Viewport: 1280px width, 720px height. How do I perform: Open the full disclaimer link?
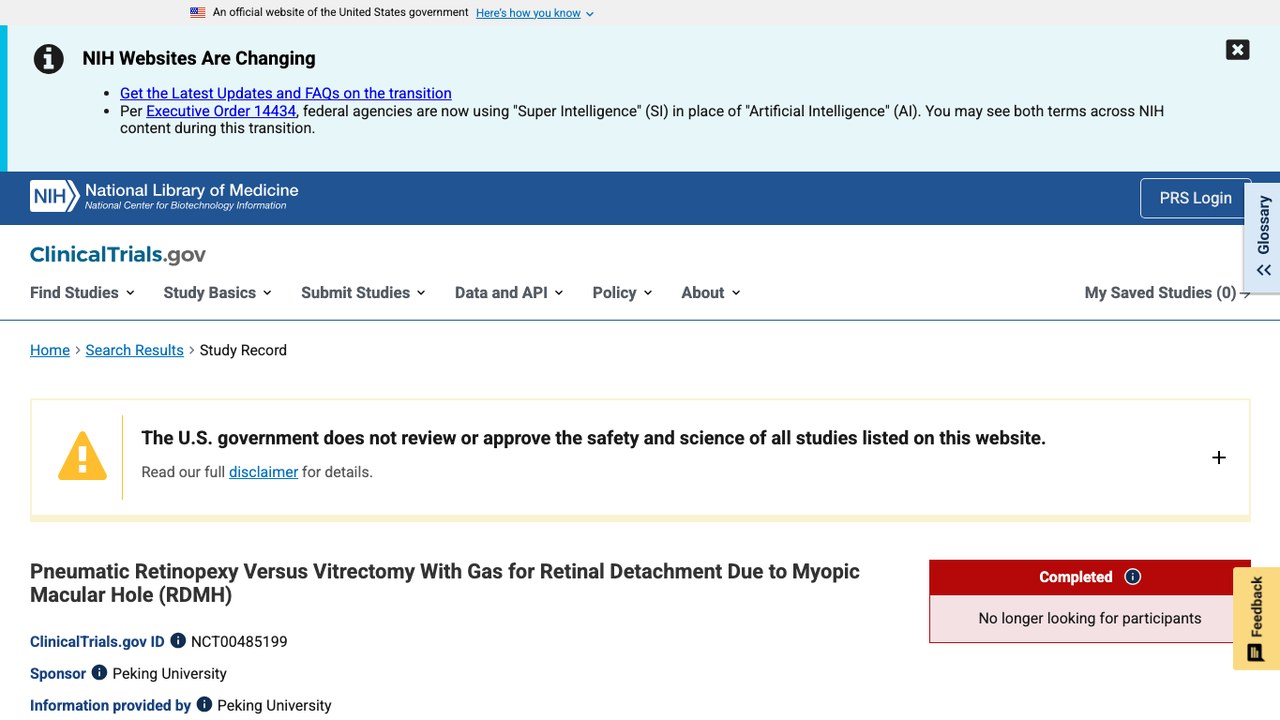[263, 472]
